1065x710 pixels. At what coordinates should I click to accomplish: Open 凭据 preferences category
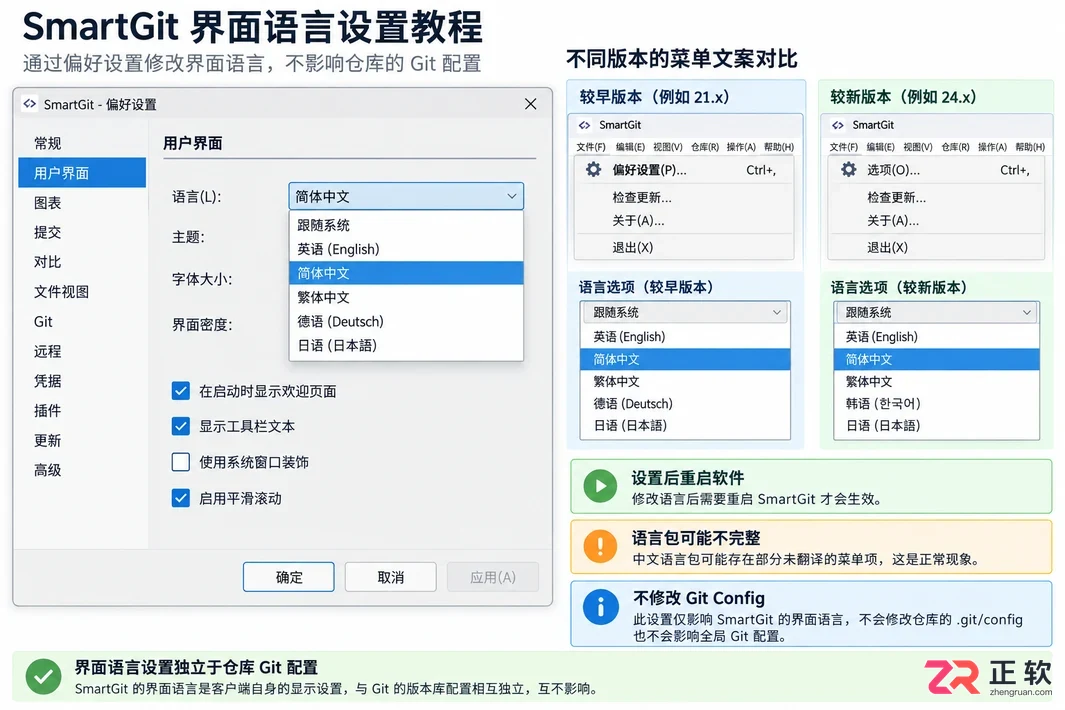click(x=82, y=380)
